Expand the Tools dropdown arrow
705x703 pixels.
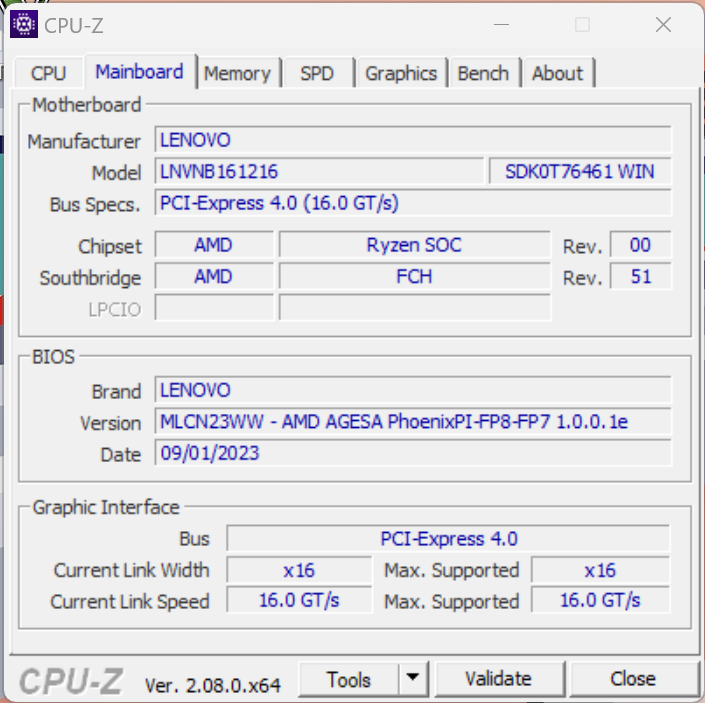coord(413,677)
